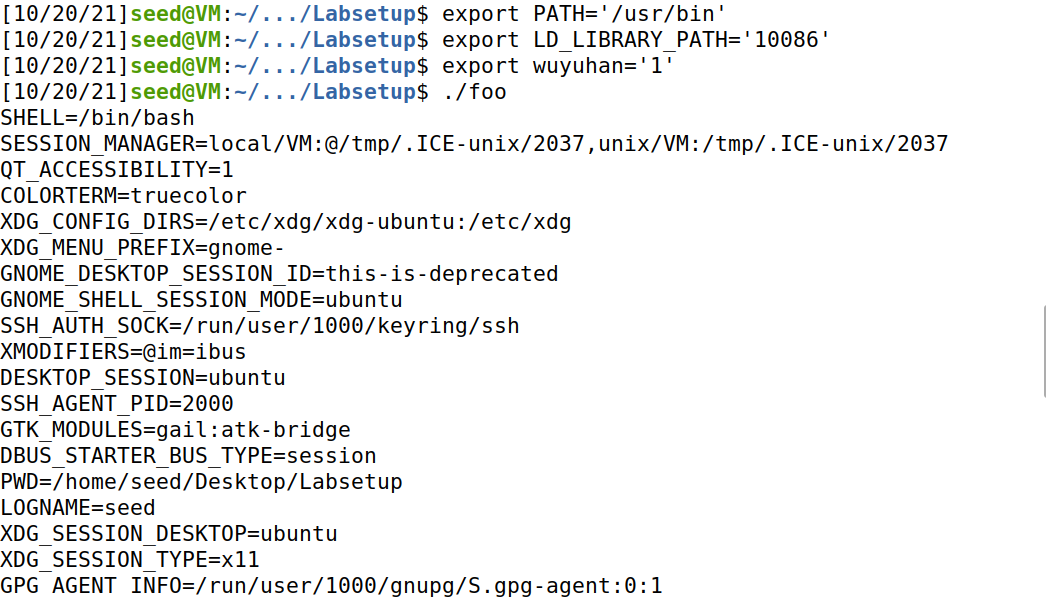Click the XDG_CONFIG_DIRS output line
Image resolution: width=1046 pixels, height=597 pixels.
[286, 222]
